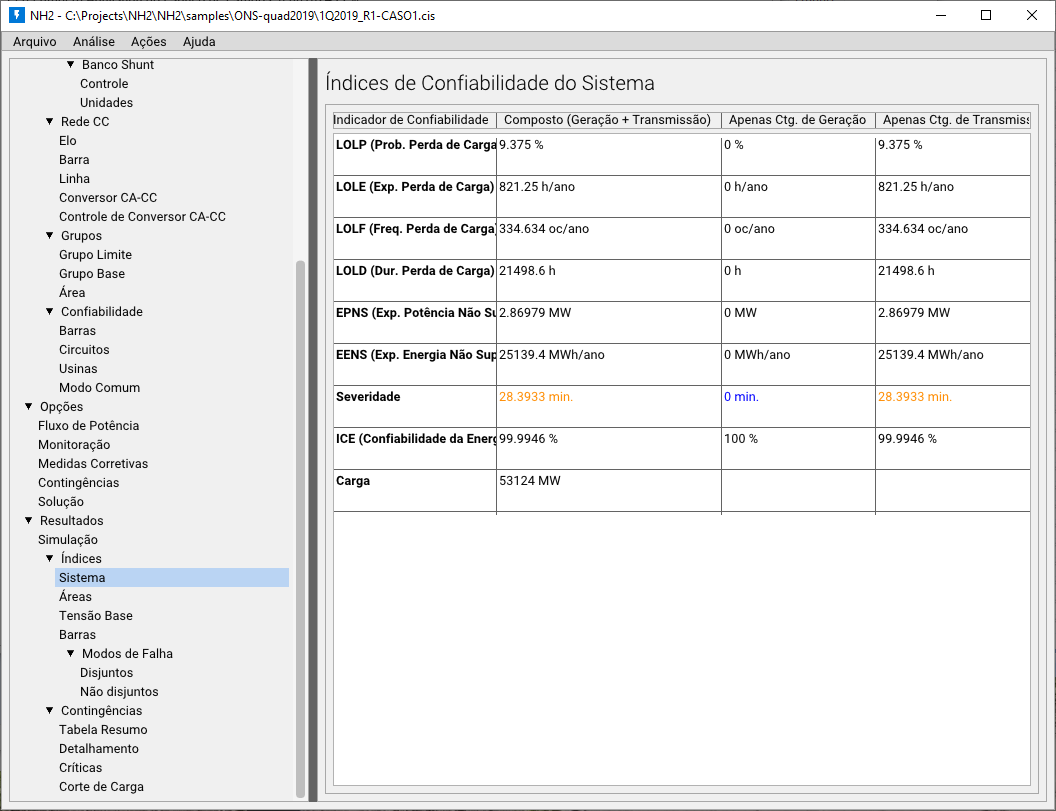Select the ICE 100 % cell
1056x811 pixels.
(x=798, y=449)
